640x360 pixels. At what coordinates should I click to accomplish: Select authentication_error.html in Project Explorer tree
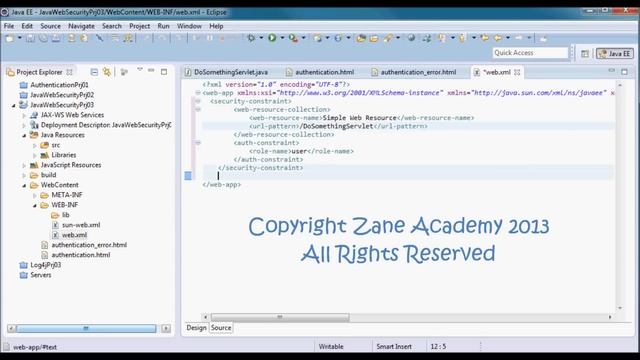pos(89,245)
